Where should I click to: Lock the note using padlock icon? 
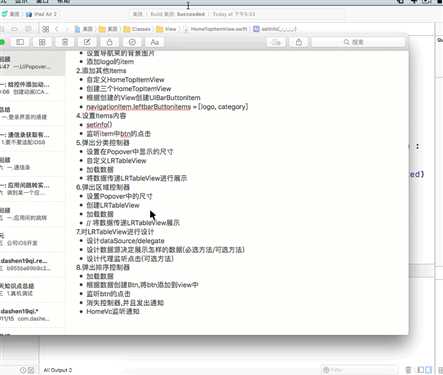(109, 42)
